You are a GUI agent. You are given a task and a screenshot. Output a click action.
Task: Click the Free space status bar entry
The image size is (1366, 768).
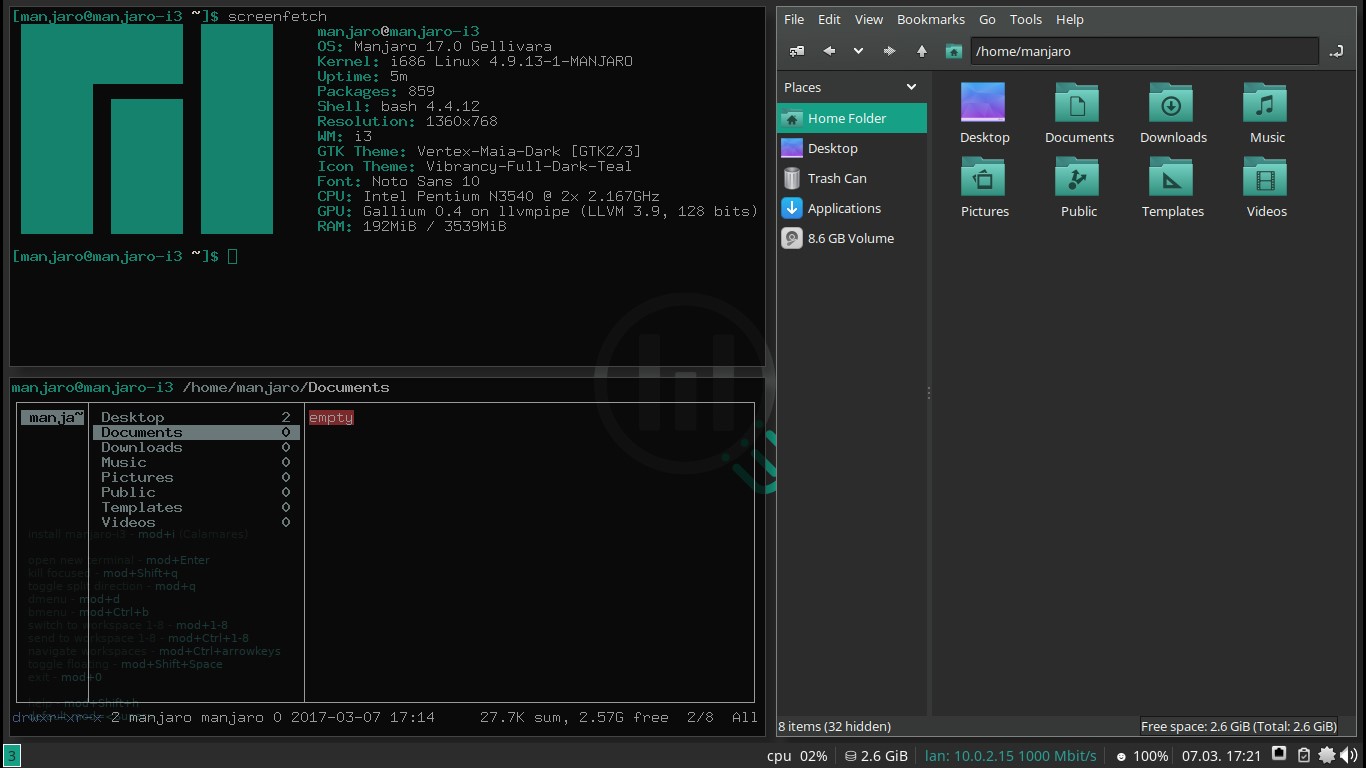click(1239, 726)
